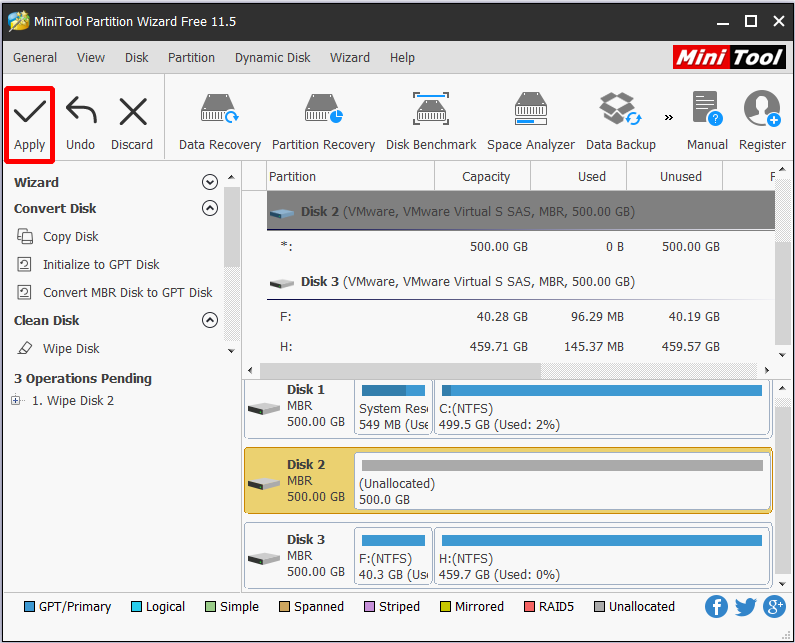Open the View menu
795x643 pixels.
tap(91, 58)
